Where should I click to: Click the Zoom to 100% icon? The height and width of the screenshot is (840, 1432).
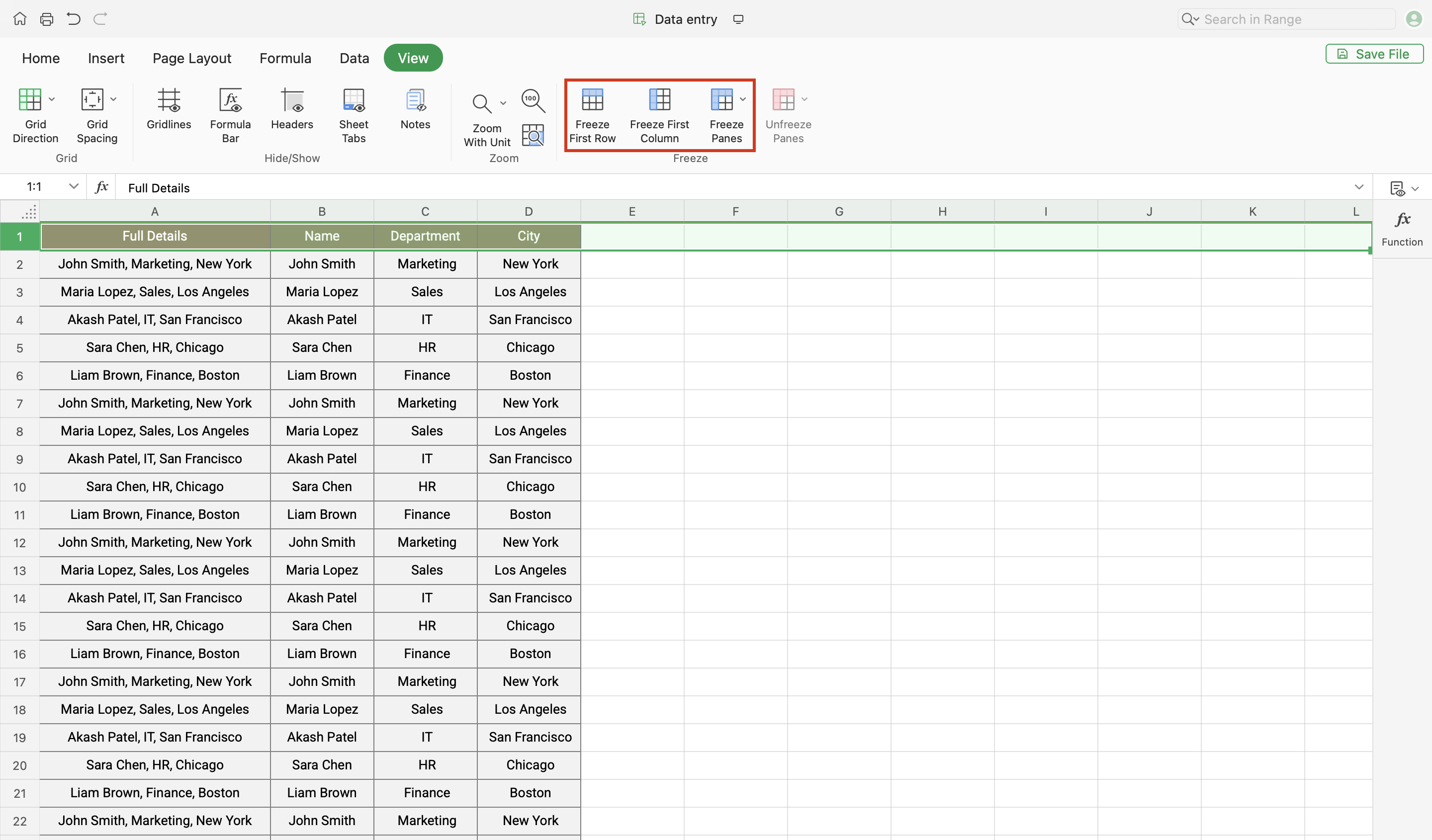coord(533,100)
